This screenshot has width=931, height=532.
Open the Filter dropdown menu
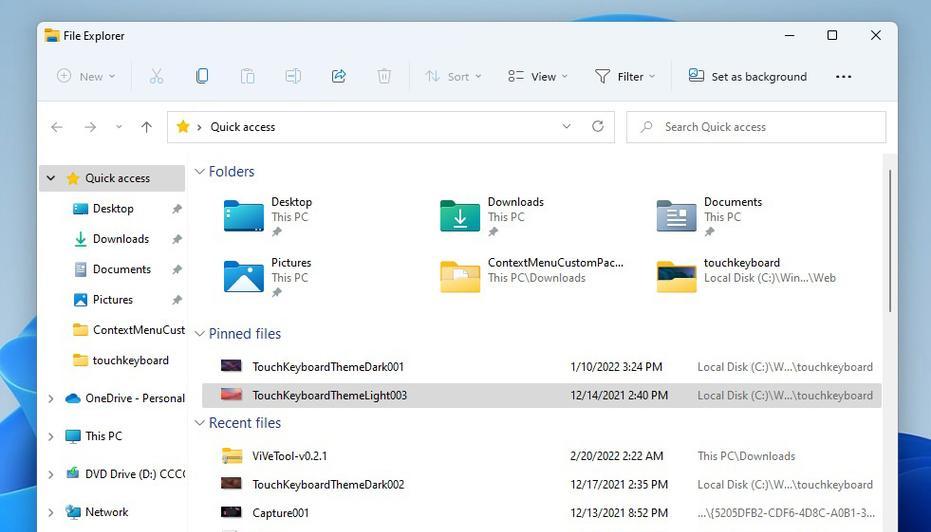625,77
